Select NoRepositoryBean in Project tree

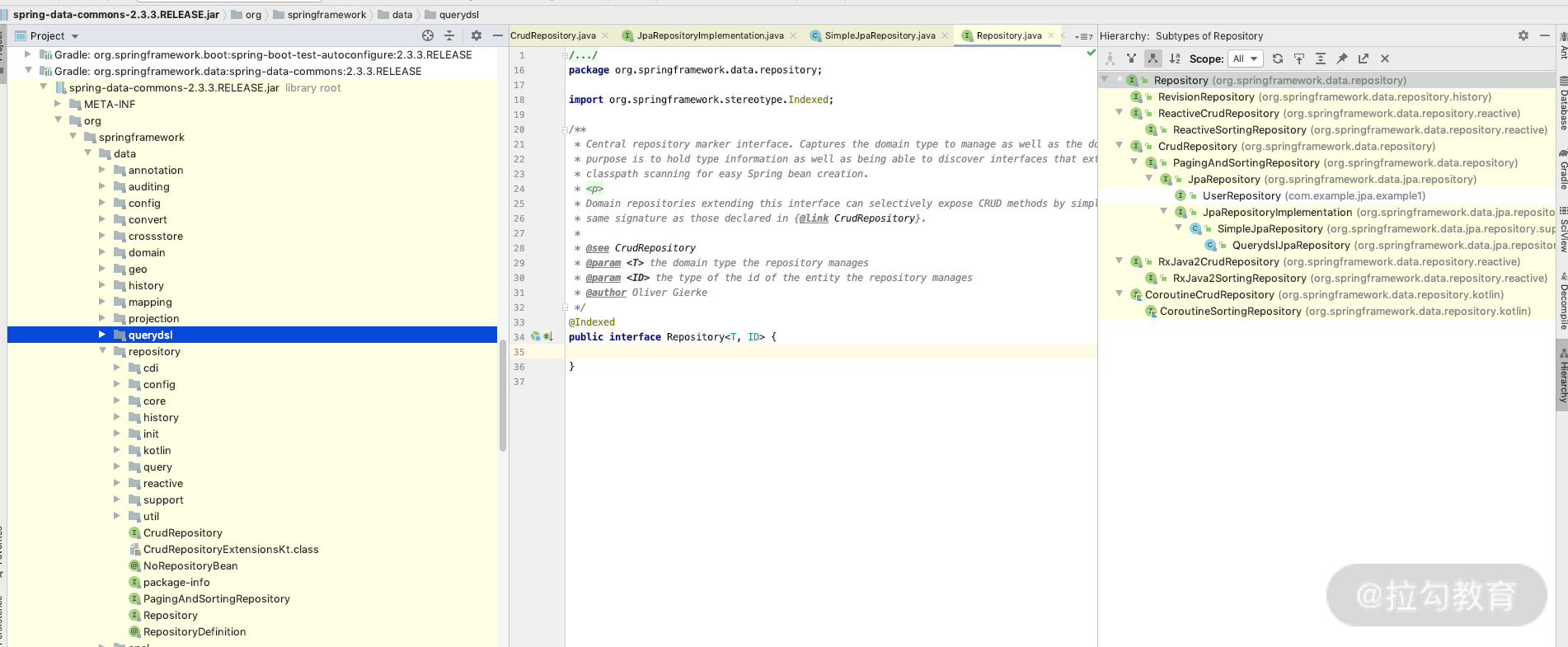[190, 565]
